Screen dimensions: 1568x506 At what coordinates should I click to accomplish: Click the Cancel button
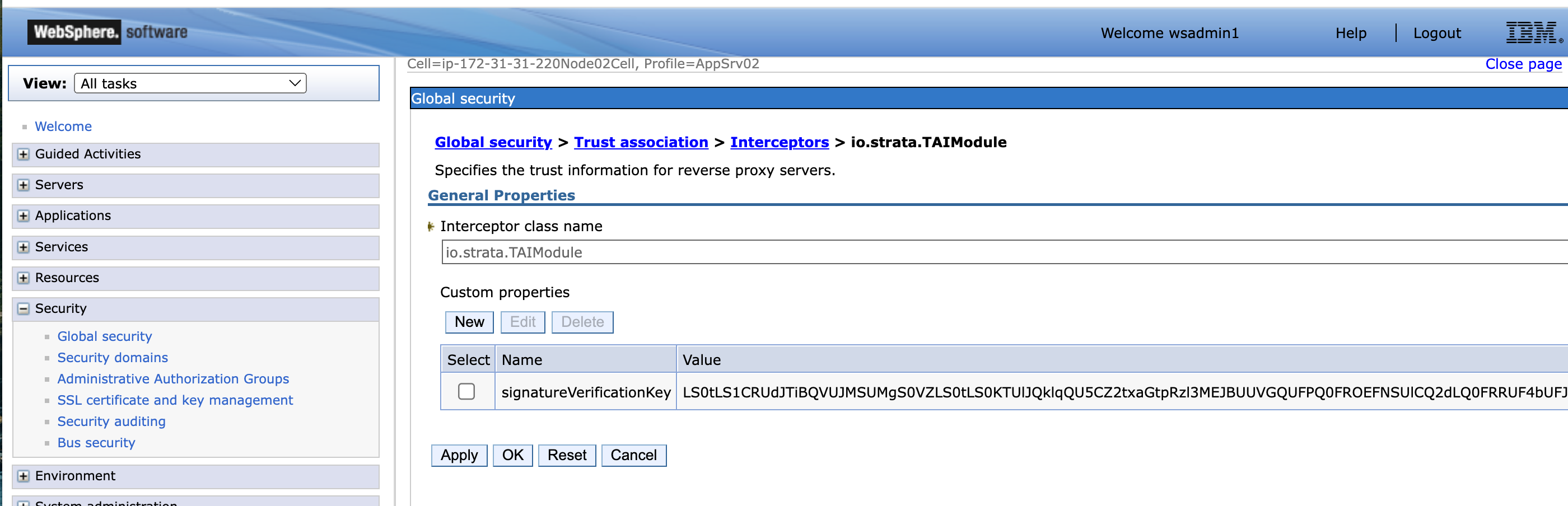634,456
